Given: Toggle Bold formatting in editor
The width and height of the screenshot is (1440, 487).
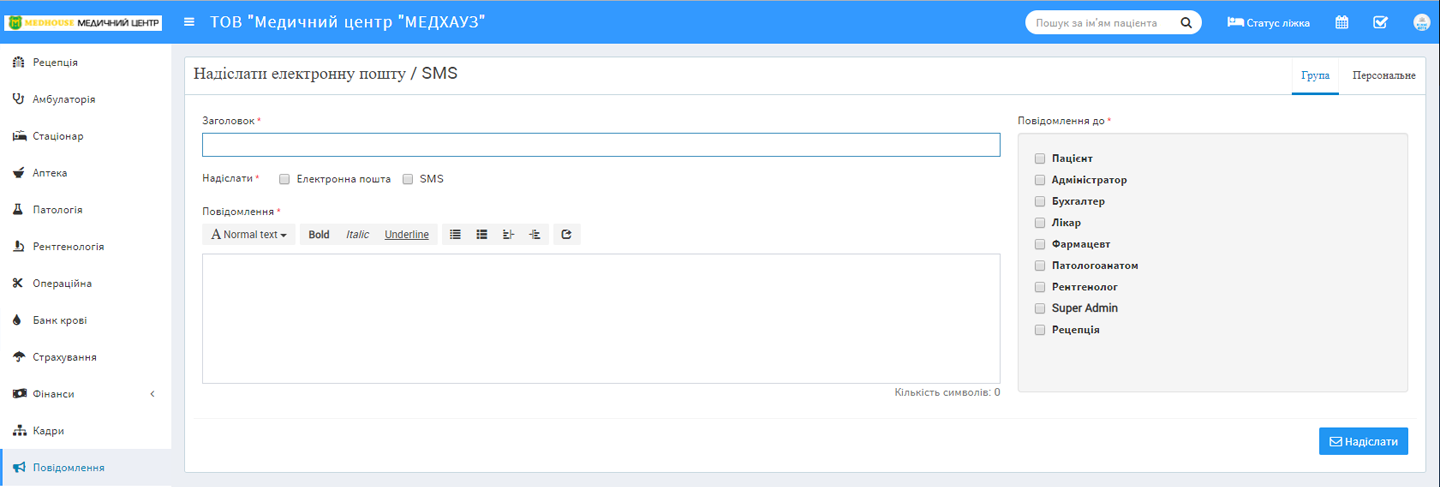Looking at the screenshot, I should [x=319, y=235].
